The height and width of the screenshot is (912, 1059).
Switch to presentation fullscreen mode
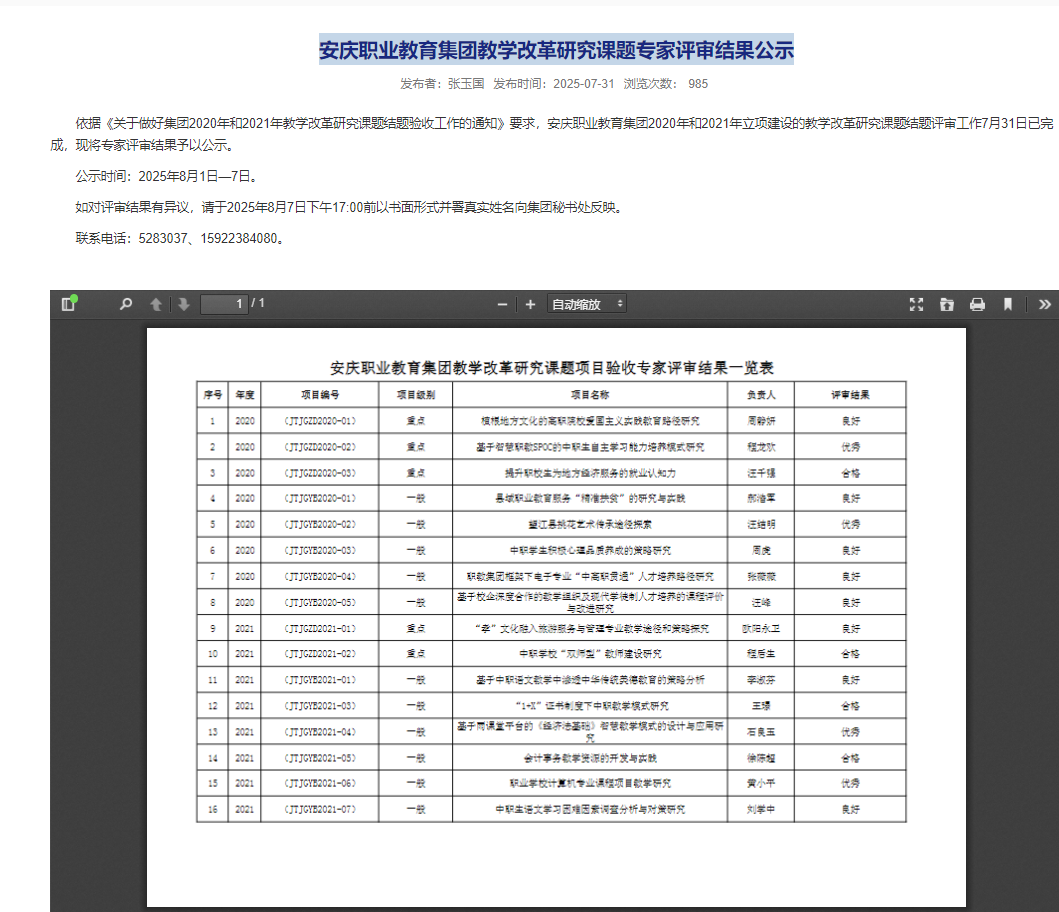click(916, 305)
